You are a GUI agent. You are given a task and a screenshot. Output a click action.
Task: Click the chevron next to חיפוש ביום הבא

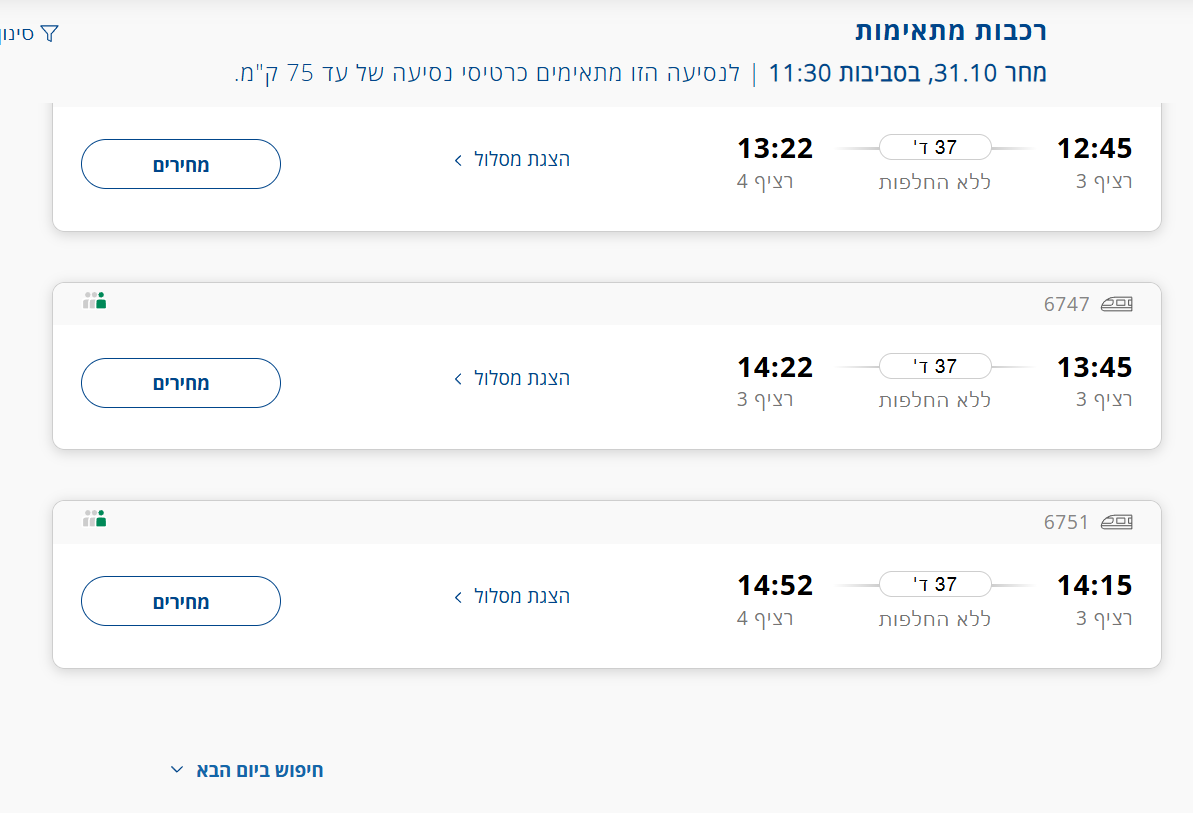pos(177,770)
